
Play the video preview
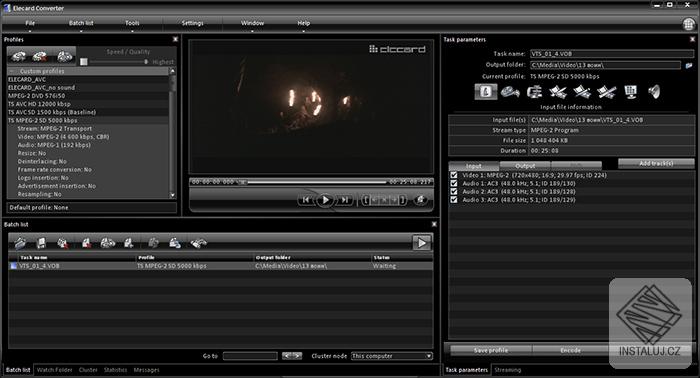coord(325,200)
